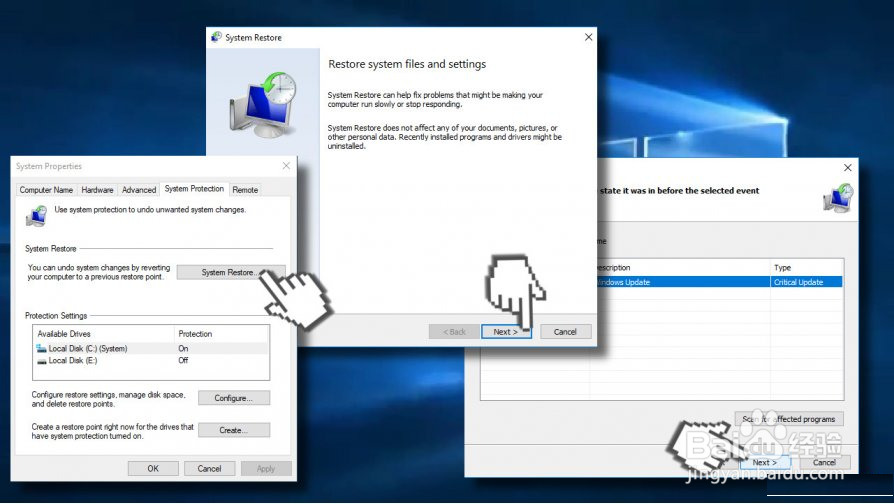The image size is (894, 504).
Task: Open the Advanced tab
Action: [139, 190]
